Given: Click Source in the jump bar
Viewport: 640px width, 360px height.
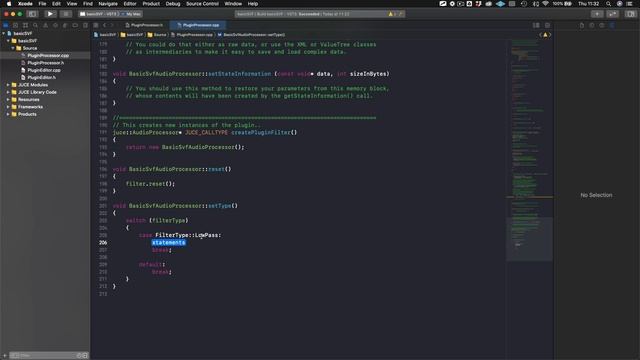Looking at the screenshot, I should [157, 35].
